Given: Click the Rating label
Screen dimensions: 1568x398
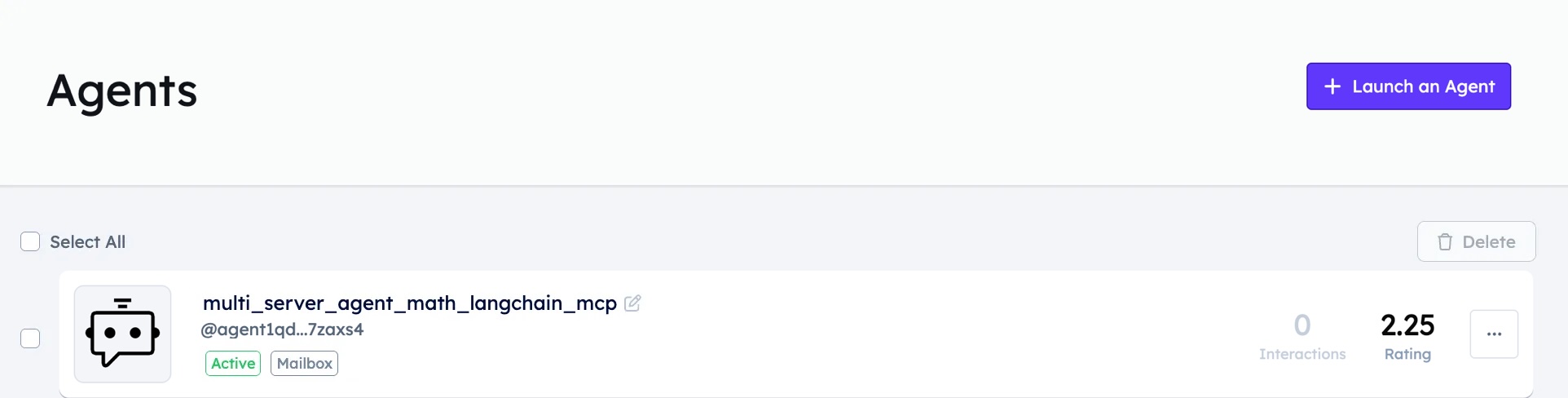Looking at the screenshot, I should 1407,354.
